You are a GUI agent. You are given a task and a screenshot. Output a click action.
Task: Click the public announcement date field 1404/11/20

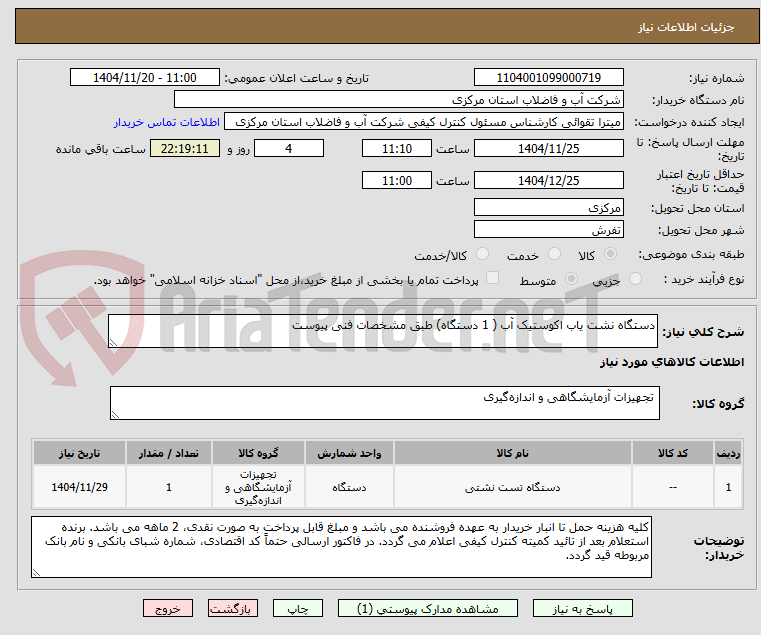tap(145, 78)
